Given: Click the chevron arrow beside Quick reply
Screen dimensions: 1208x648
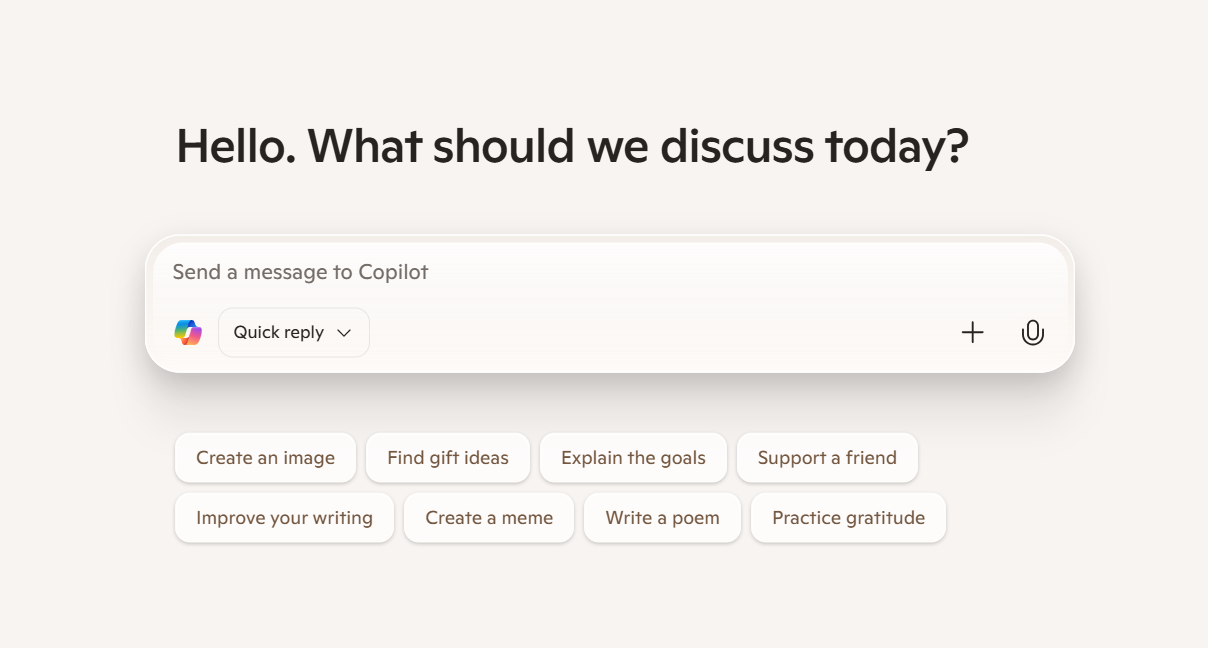Looking at the screenshot, I should coord(344,333).
